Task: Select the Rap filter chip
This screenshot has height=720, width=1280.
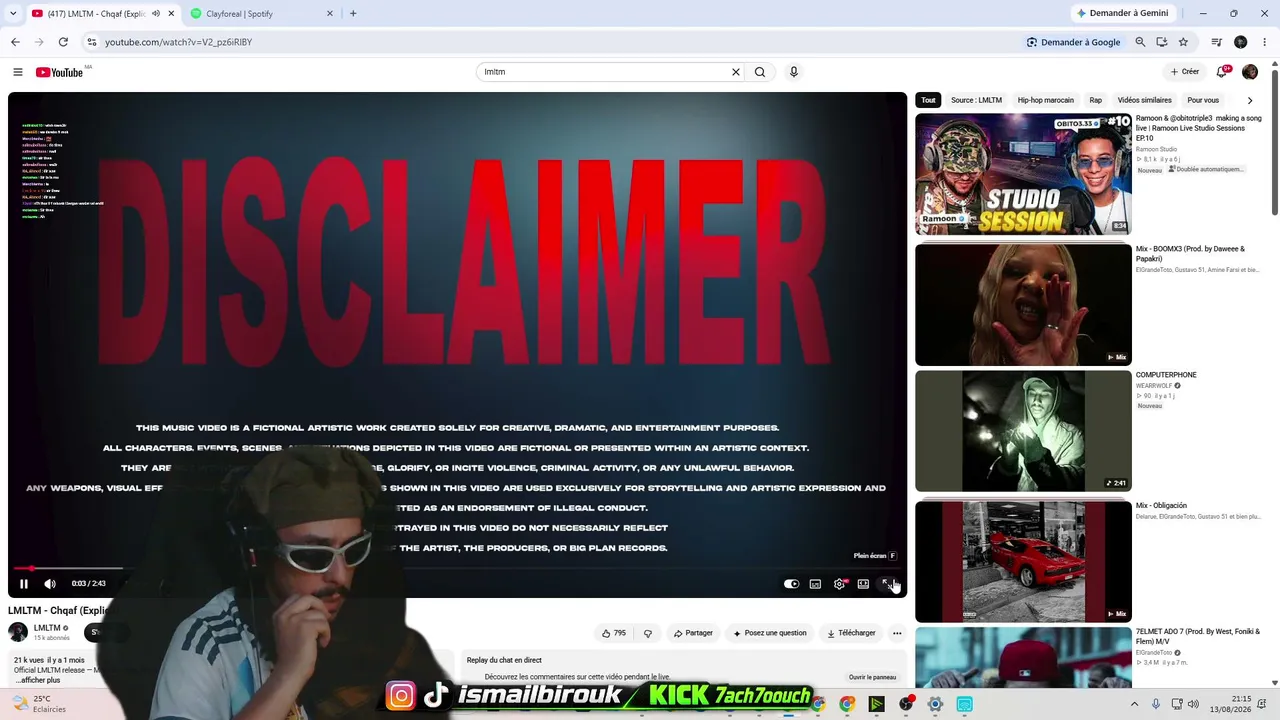Action: [x=1096, y=100]
